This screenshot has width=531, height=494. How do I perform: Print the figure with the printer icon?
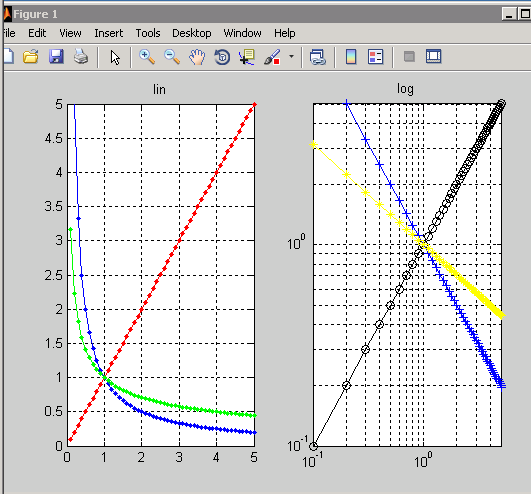click(x=81, y=57)
